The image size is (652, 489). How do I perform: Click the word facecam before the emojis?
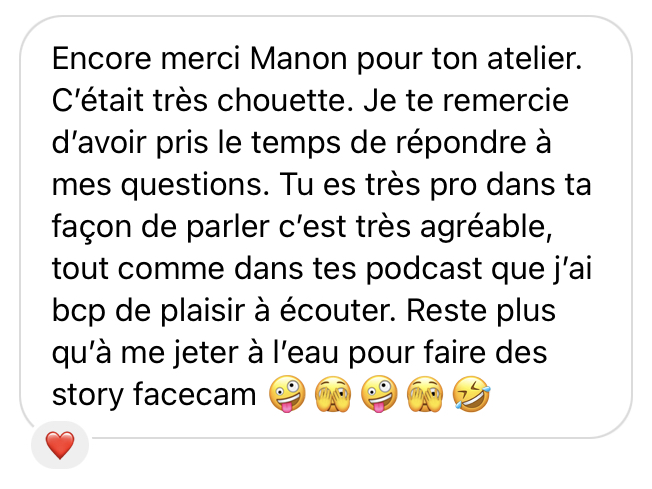[x=195, y=394]
